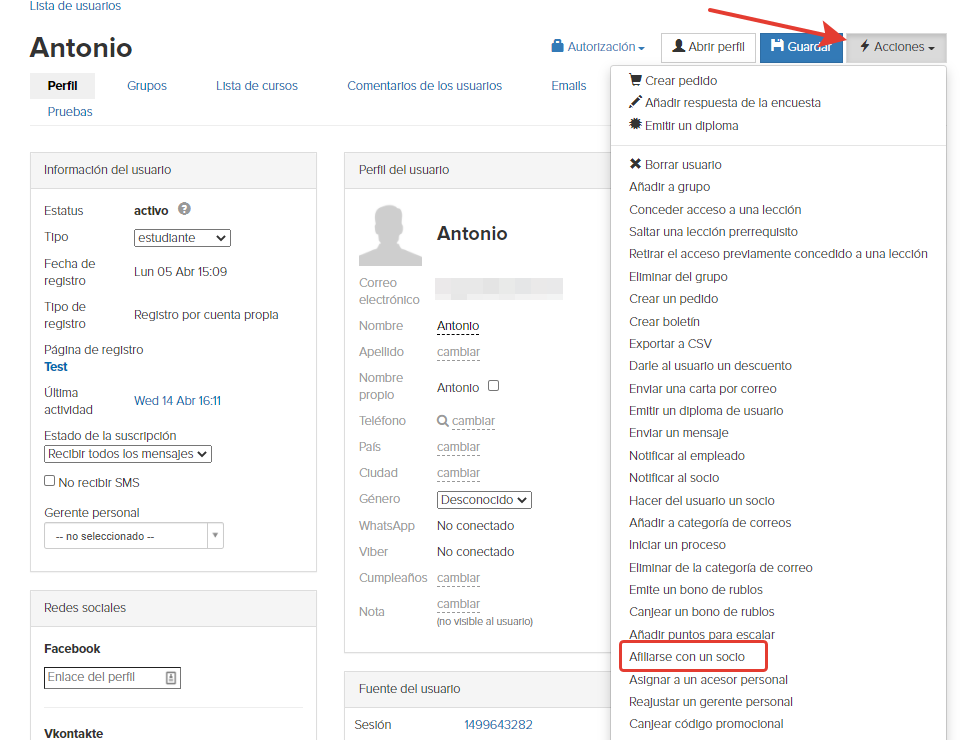
Task: Click the magnifier icon next to Teléfono cambiar
Action: 443,421
